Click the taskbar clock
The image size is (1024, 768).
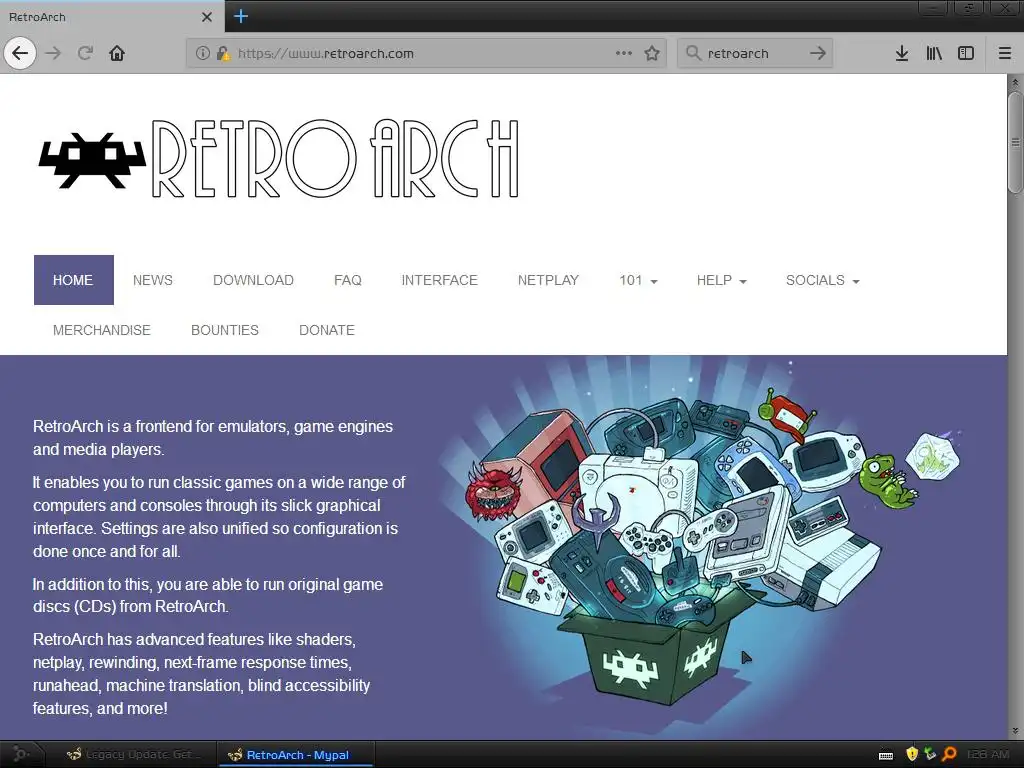[x=987, y=754]
